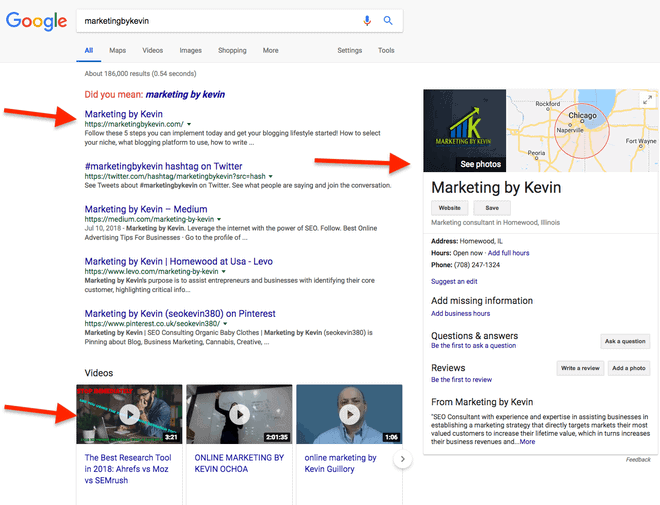Open search Tools
The width and height of the screenshot is (660, 505).
pos(386,50)
